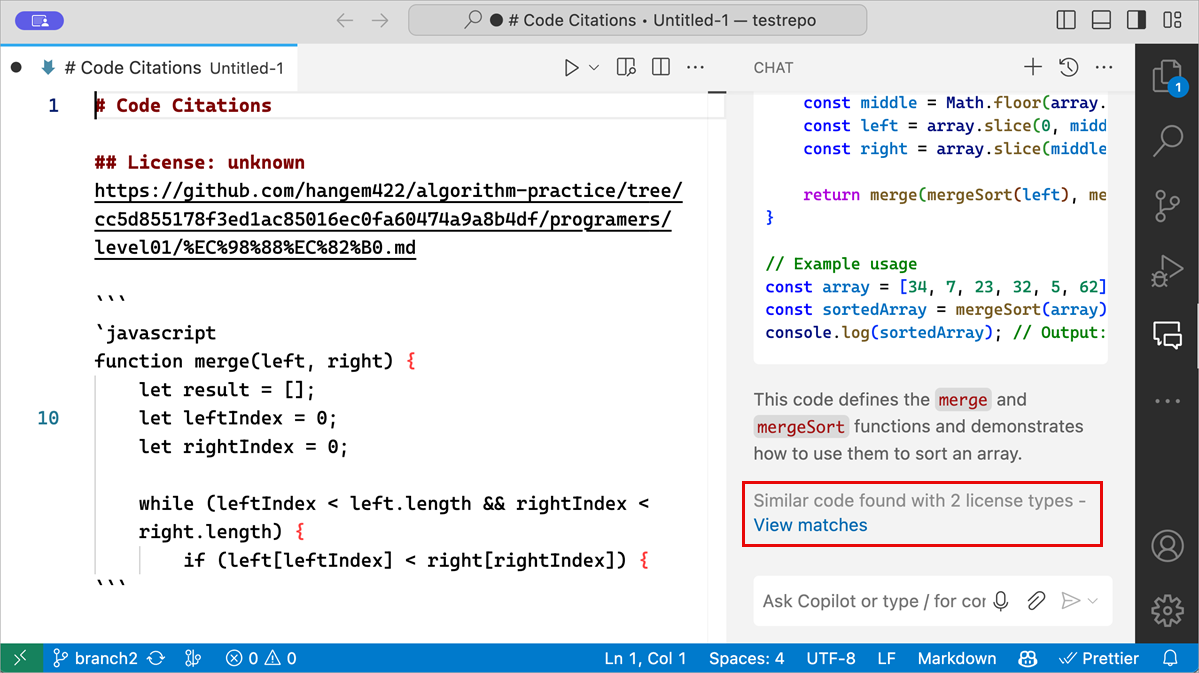Toggle the bottom panel visibility

[1101, 19]
